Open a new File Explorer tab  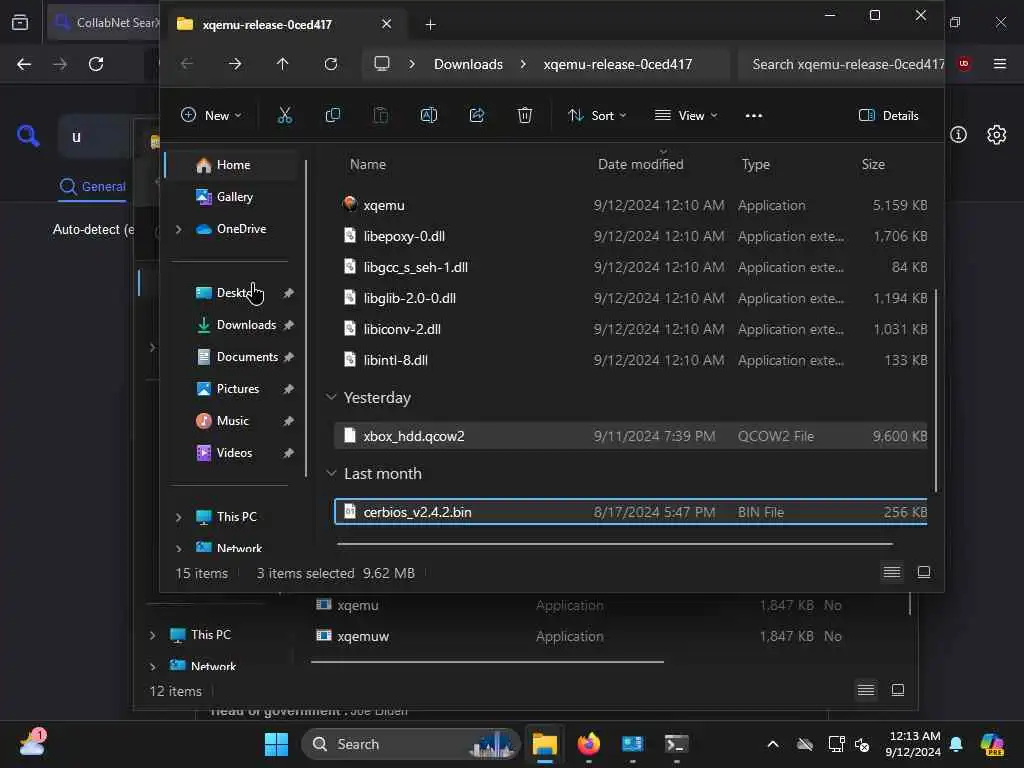tap(430, 24)
